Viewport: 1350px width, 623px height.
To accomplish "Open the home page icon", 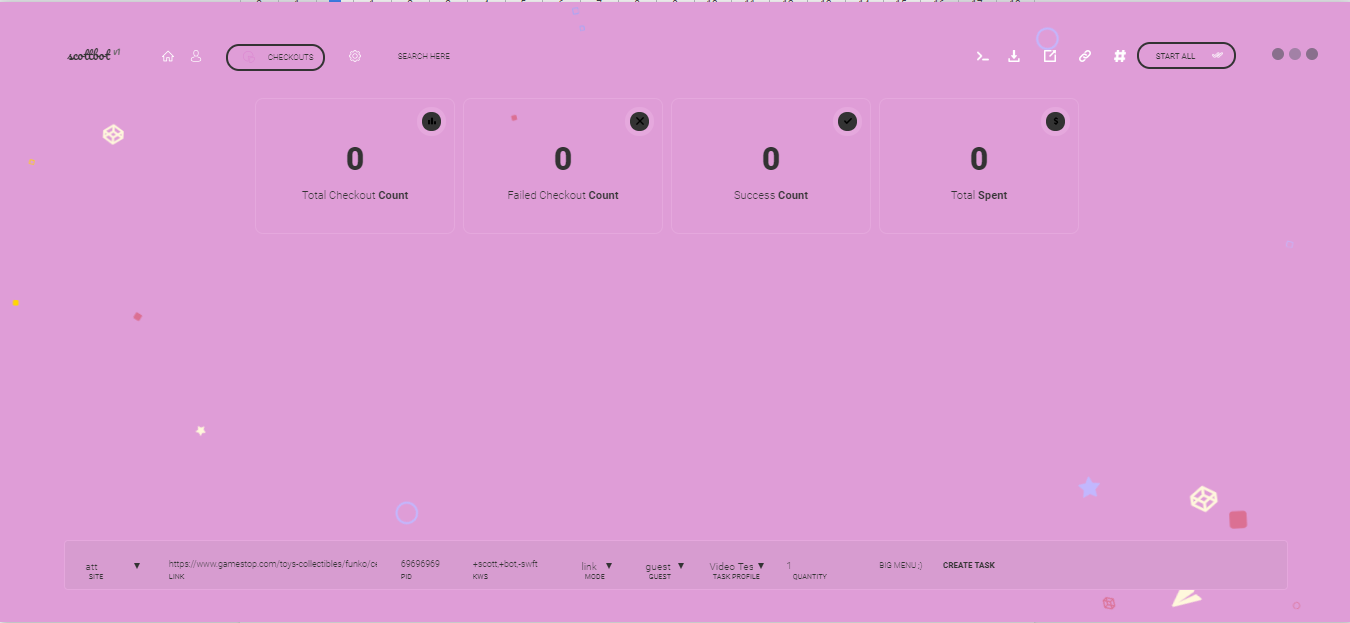I will pos(168,57).
